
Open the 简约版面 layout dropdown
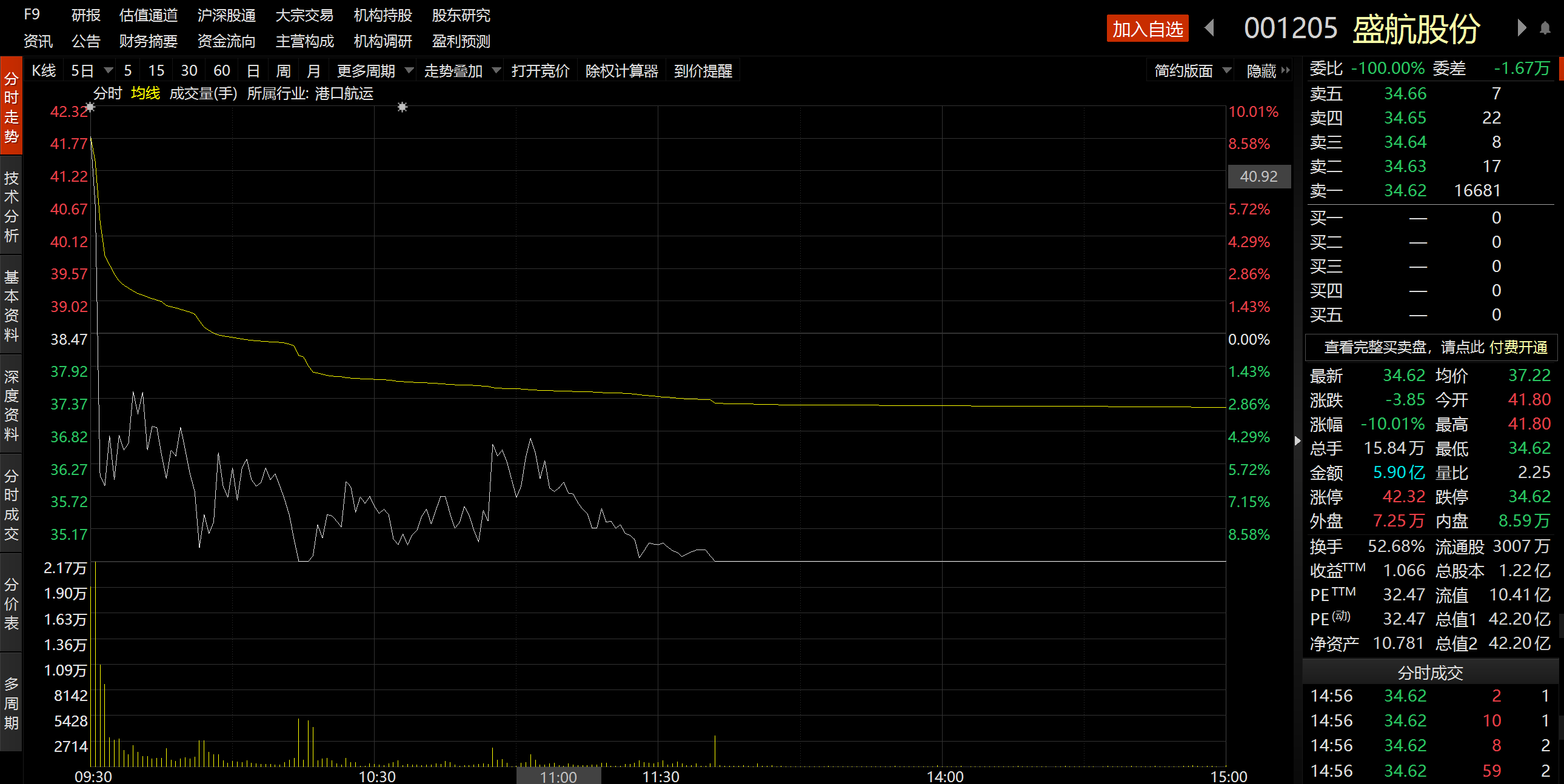(1226, 70)
